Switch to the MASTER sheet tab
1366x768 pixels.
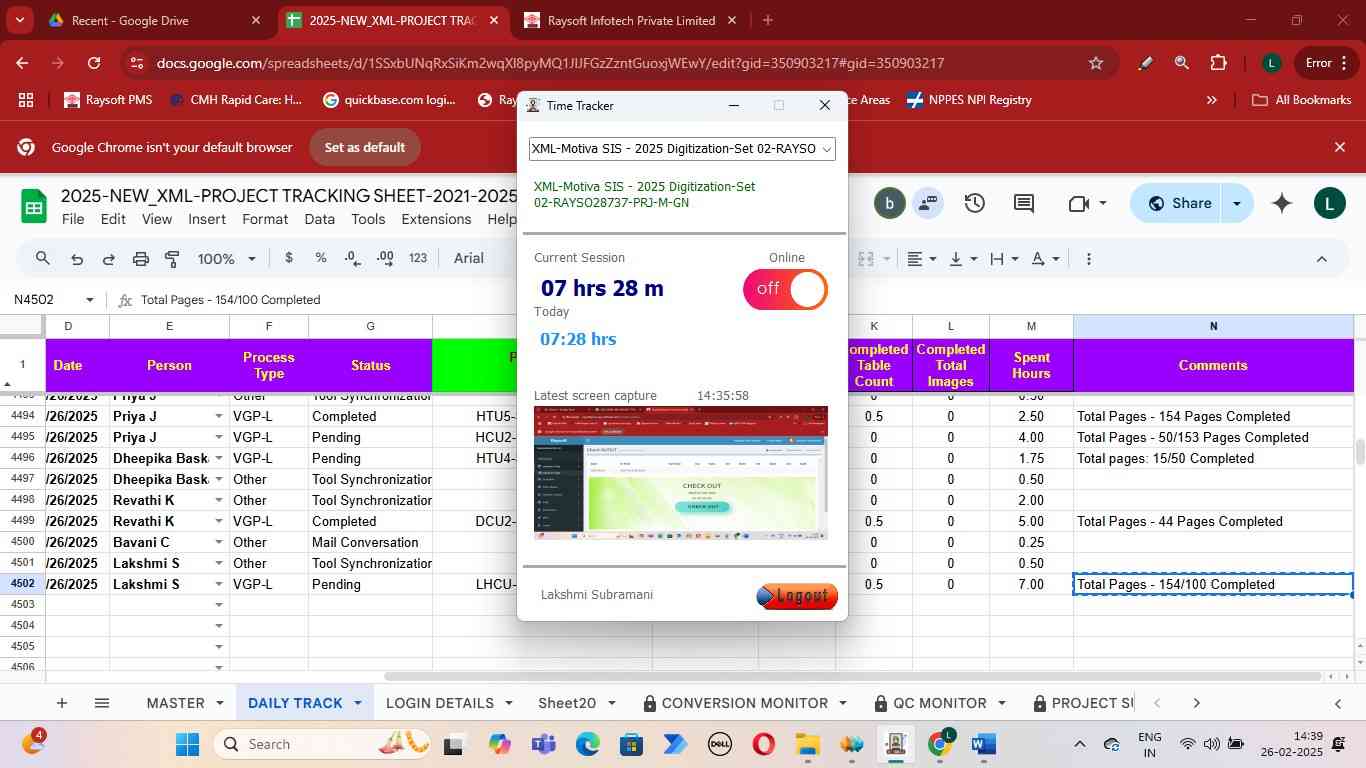tap(176, 703)
